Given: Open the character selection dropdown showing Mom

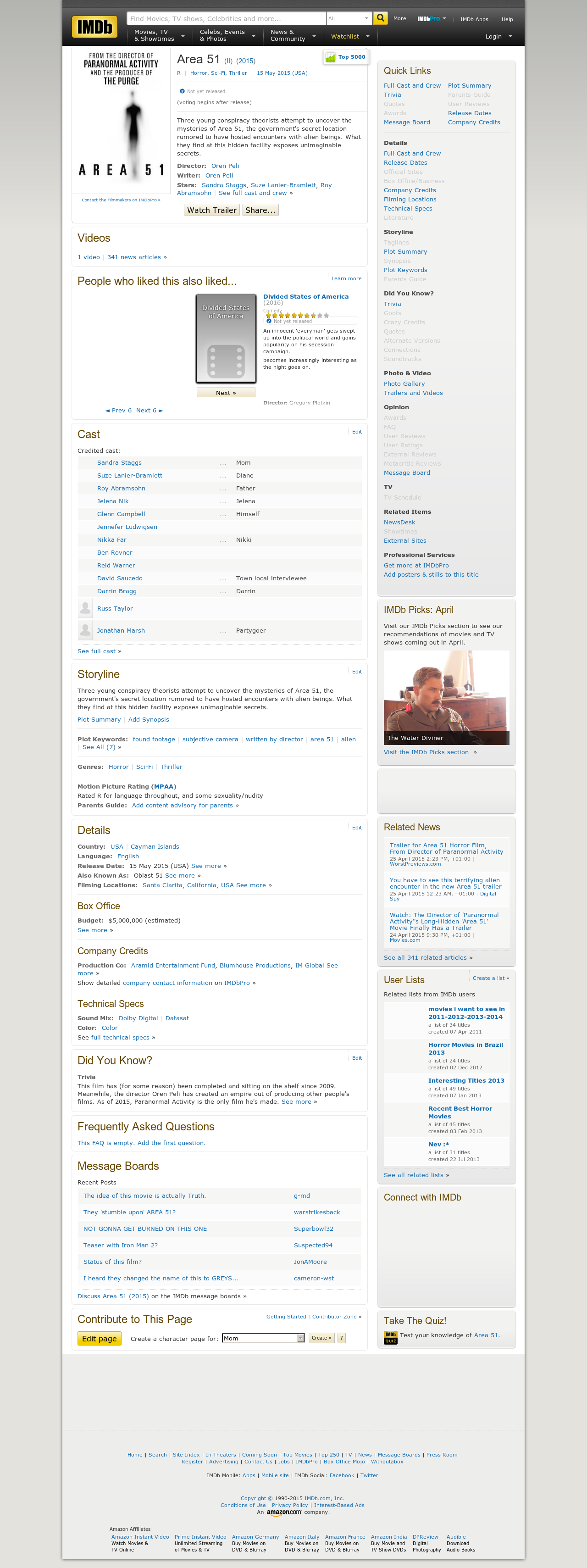Looking at the screenshot, I should point(263,1338).
